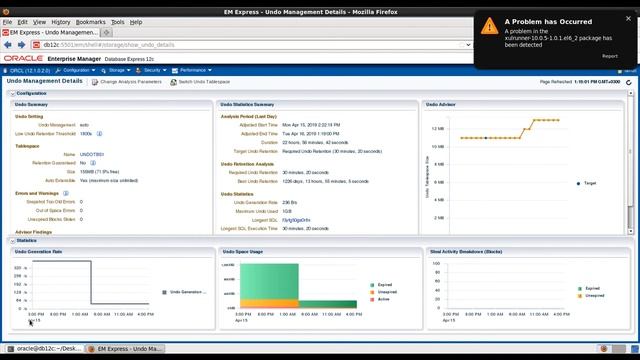This screenshot has height=360, width=640.
Task: Click the Firefox back arrow
Action: click(8, 45)
